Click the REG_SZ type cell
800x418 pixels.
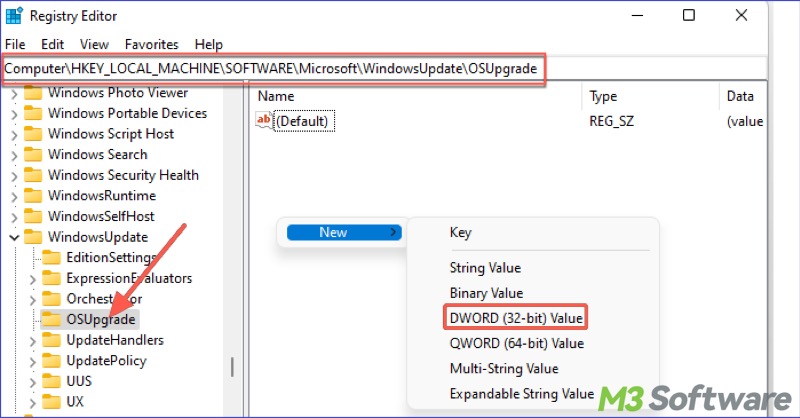[611, 121]
